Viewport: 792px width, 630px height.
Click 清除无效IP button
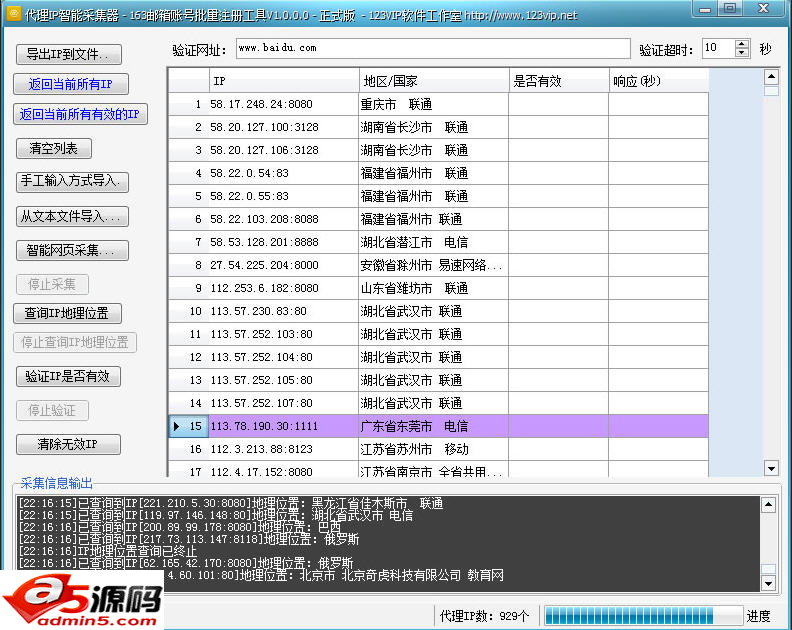point(68,444)
